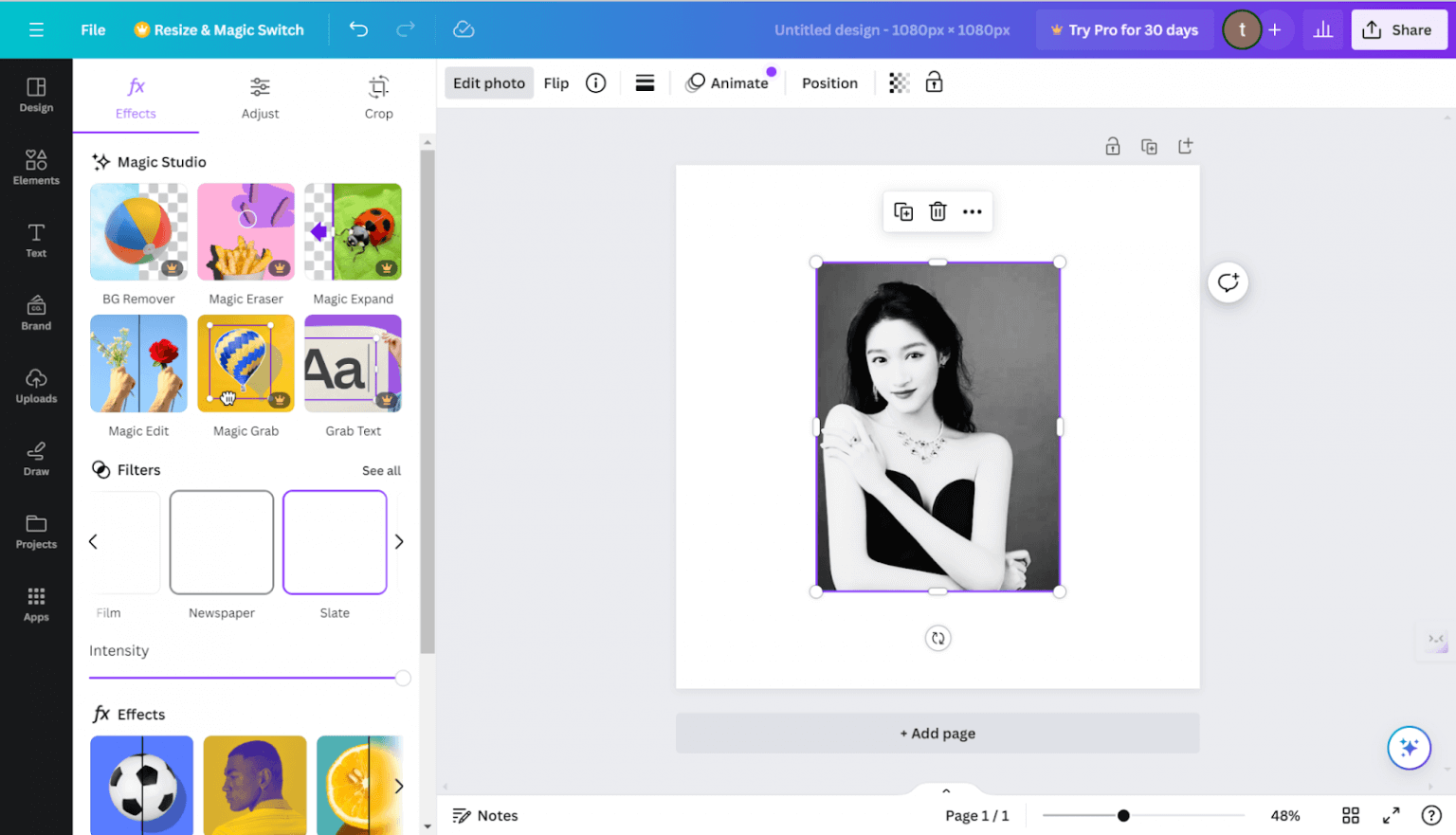This screenshot has width=1456, height=835.
Task: Open the File menu
Action: tap(93, 29)
